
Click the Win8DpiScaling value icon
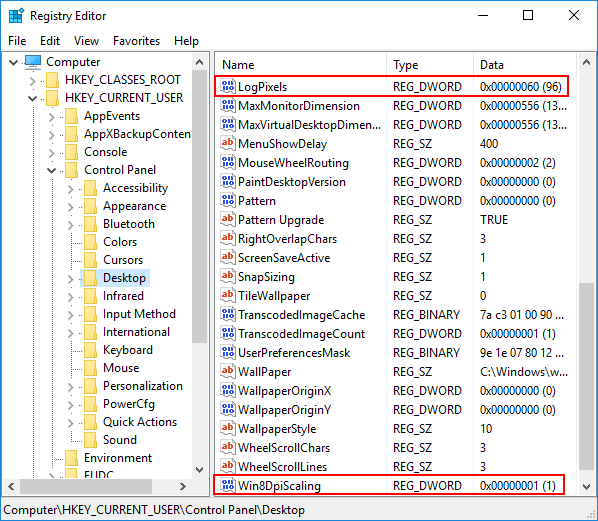(x=228, y=486)
